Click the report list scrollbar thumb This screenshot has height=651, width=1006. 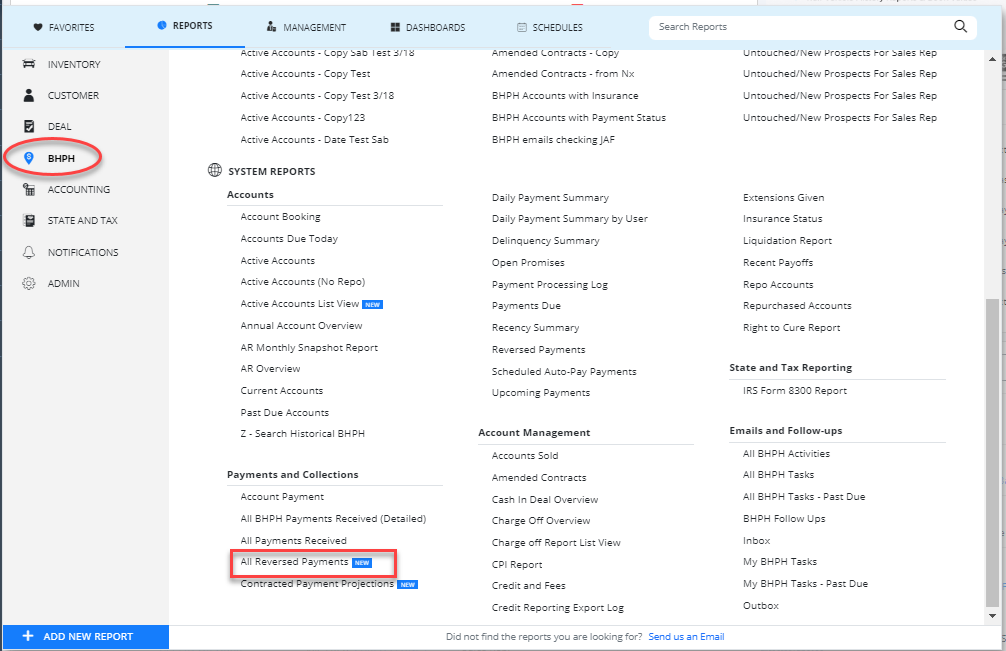click(x=993, y=452)
